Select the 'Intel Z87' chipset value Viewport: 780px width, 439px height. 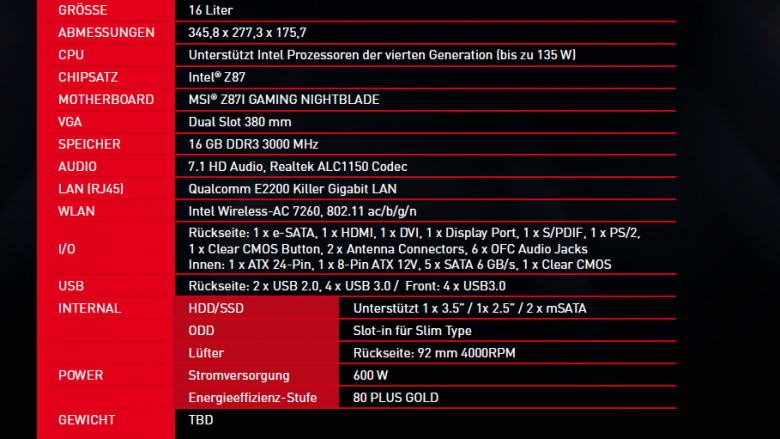(217, 77)
